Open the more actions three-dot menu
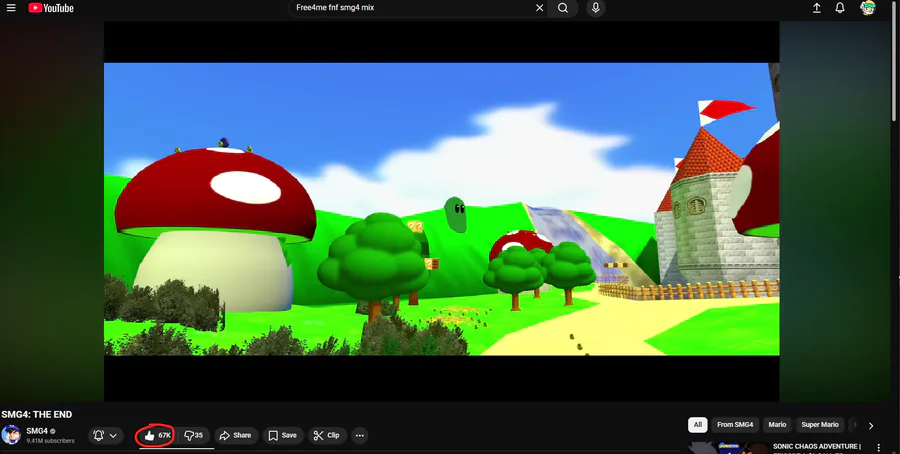The width and height of the screenshot is (900, 454). (x=360, y=436)
